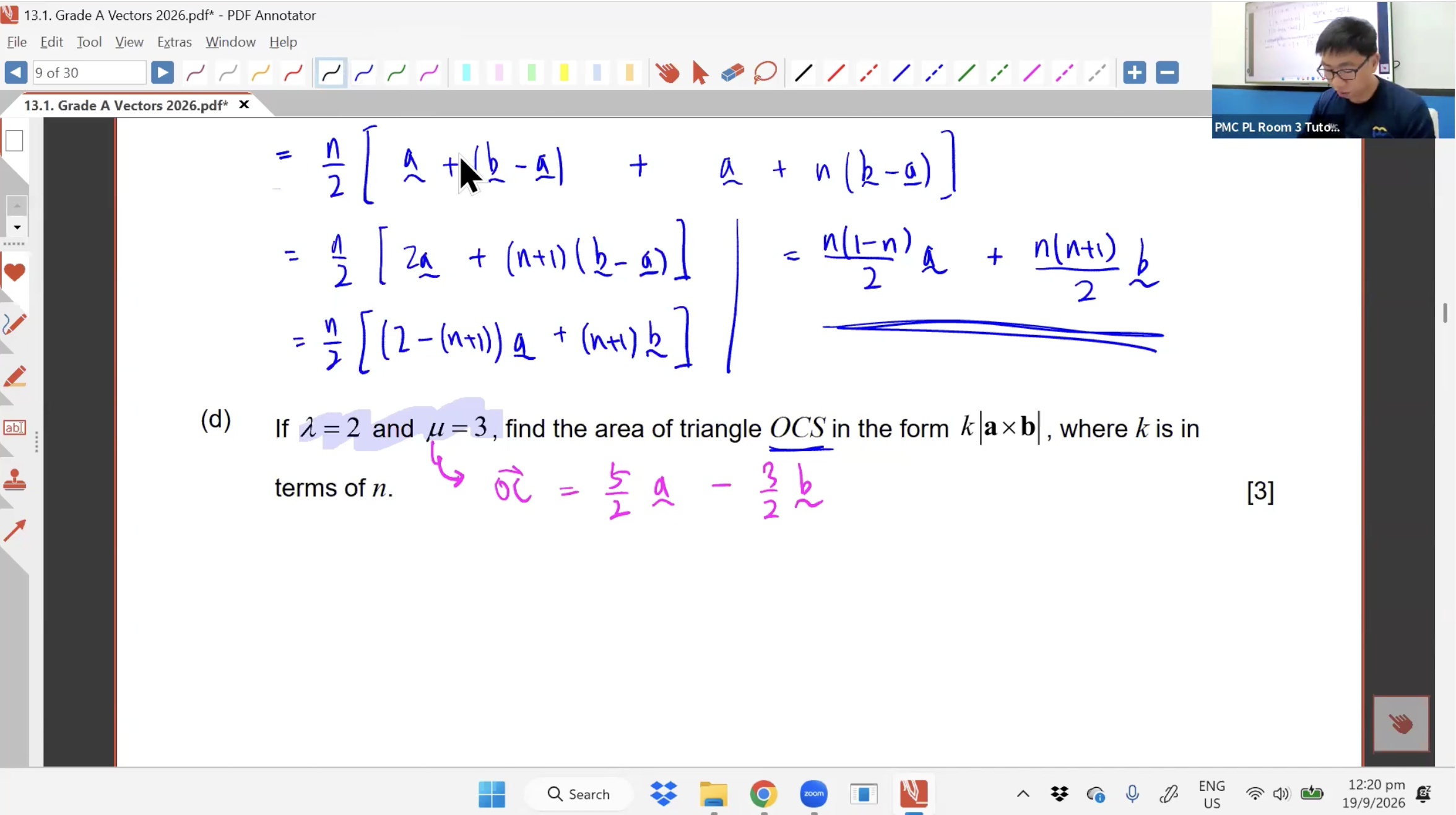
Task: Select the grey pen preset
Action: pyautogui.click(x=228, y=72)
